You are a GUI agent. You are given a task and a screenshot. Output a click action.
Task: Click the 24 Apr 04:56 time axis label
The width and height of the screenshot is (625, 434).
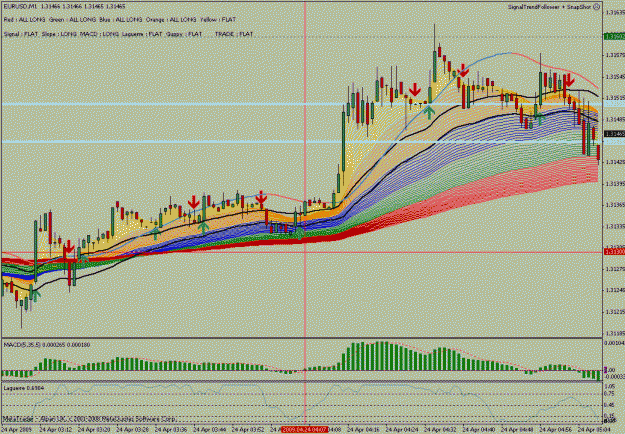pyautogui.click(x=556, y=430)
